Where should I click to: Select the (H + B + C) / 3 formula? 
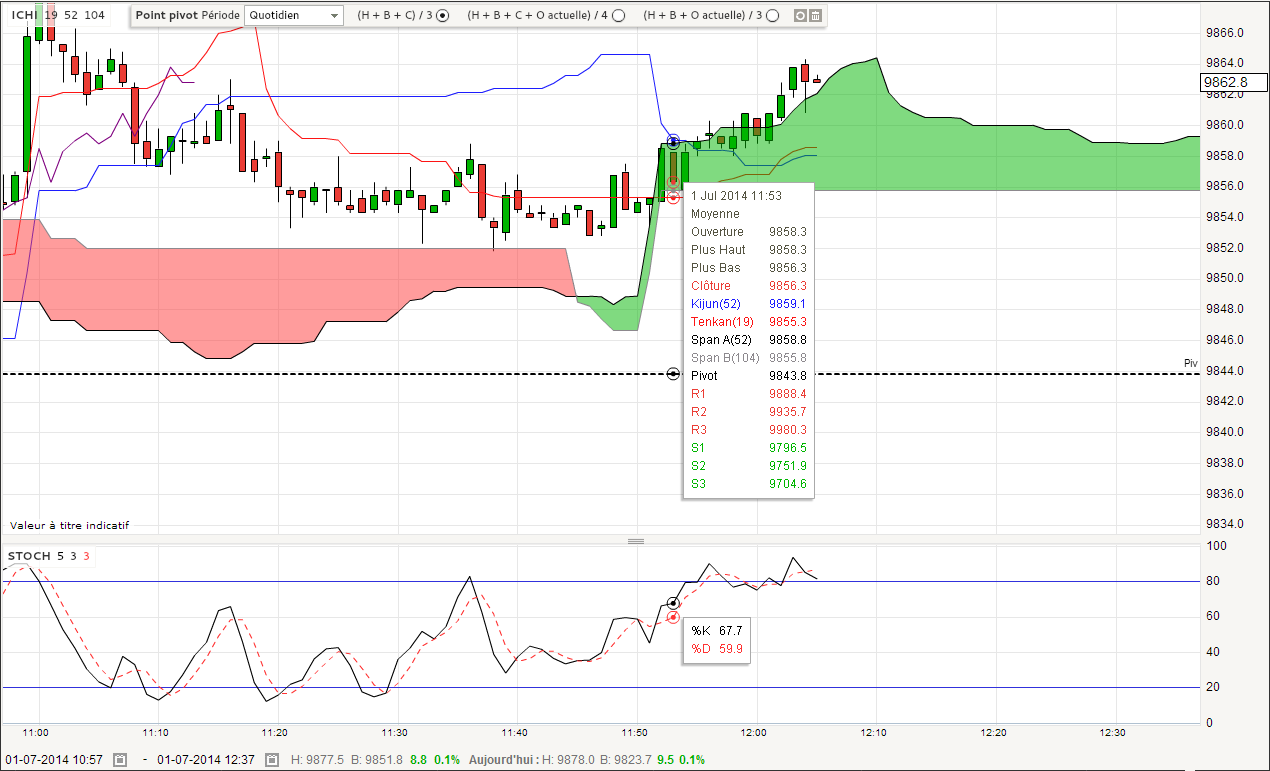443,16
